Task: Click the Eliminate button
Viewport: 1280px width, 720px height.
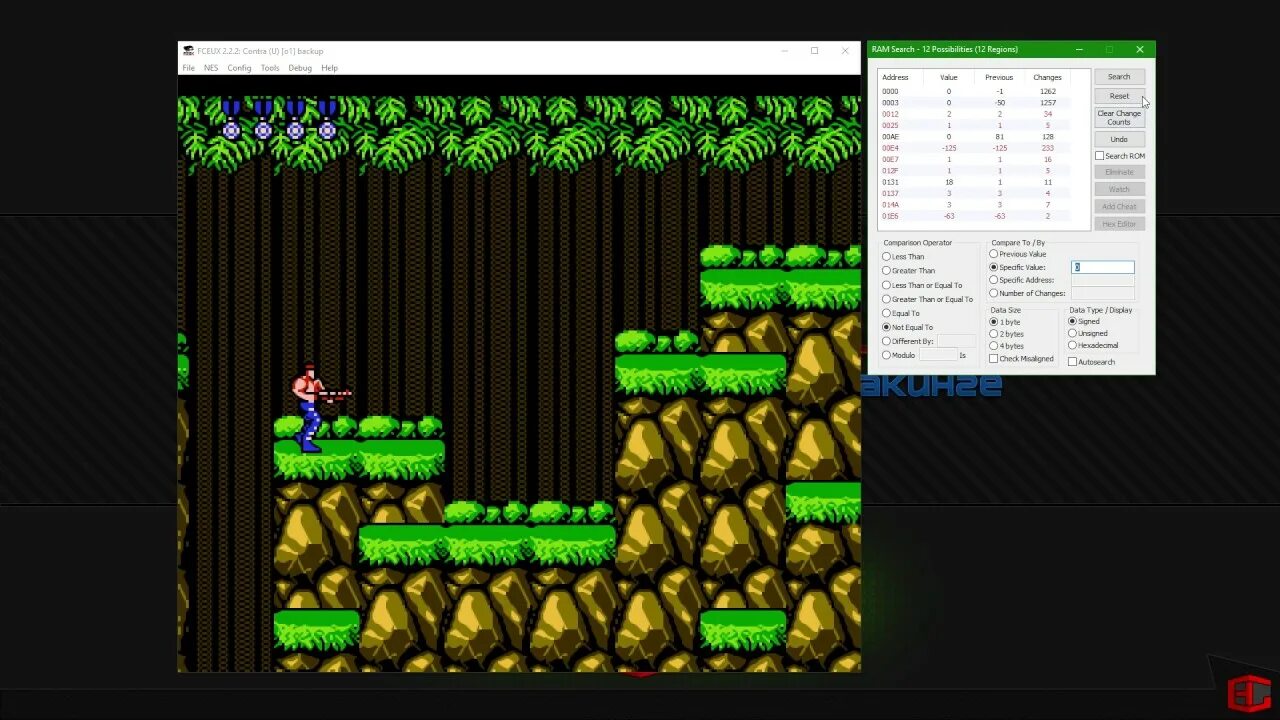Action: click(1119, 172)
